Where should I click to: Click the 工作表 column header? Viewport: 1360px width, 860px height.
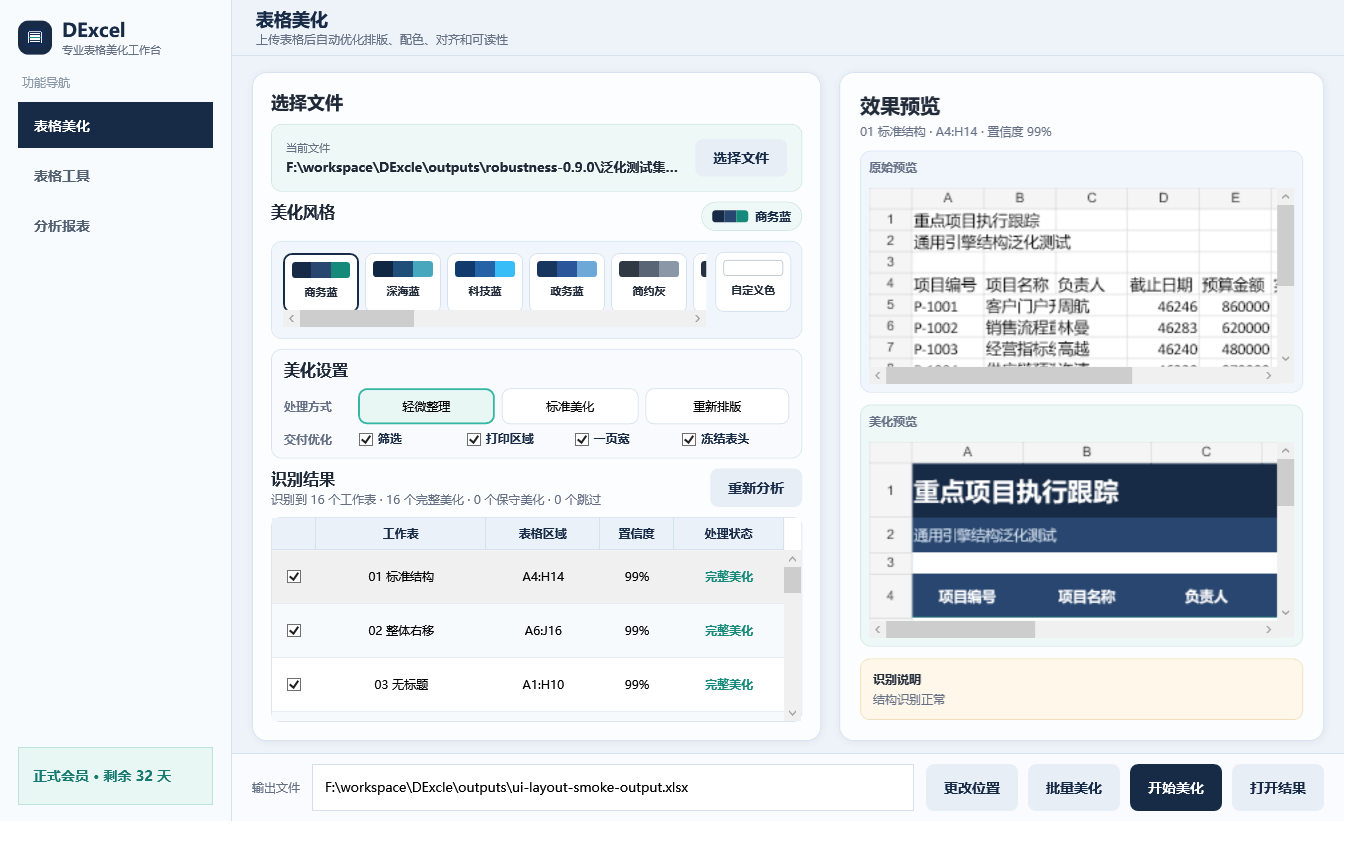pyautogui.click(x=401, y=534)
